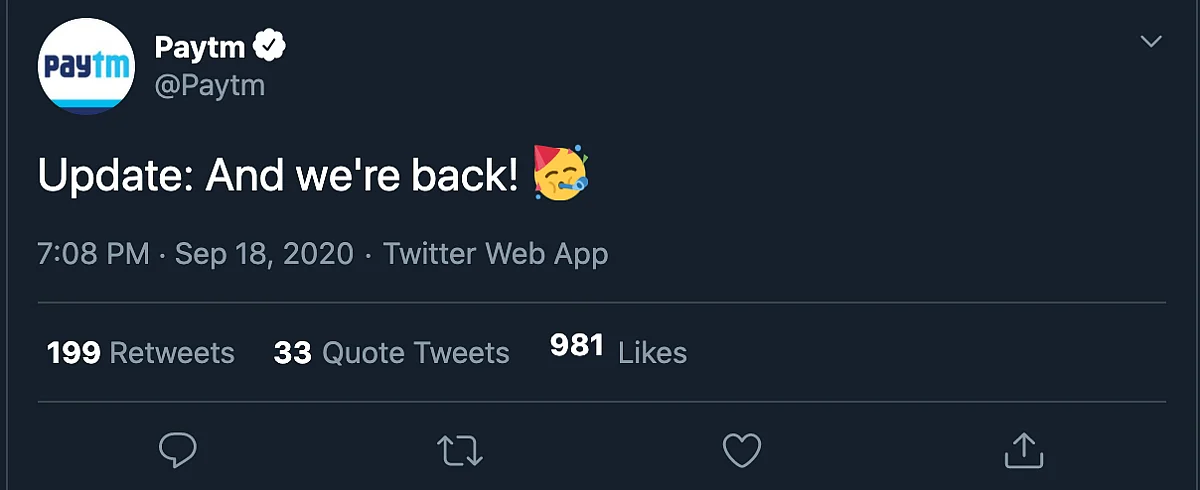Show the 33 Quote Tweets

pos(391,352)
